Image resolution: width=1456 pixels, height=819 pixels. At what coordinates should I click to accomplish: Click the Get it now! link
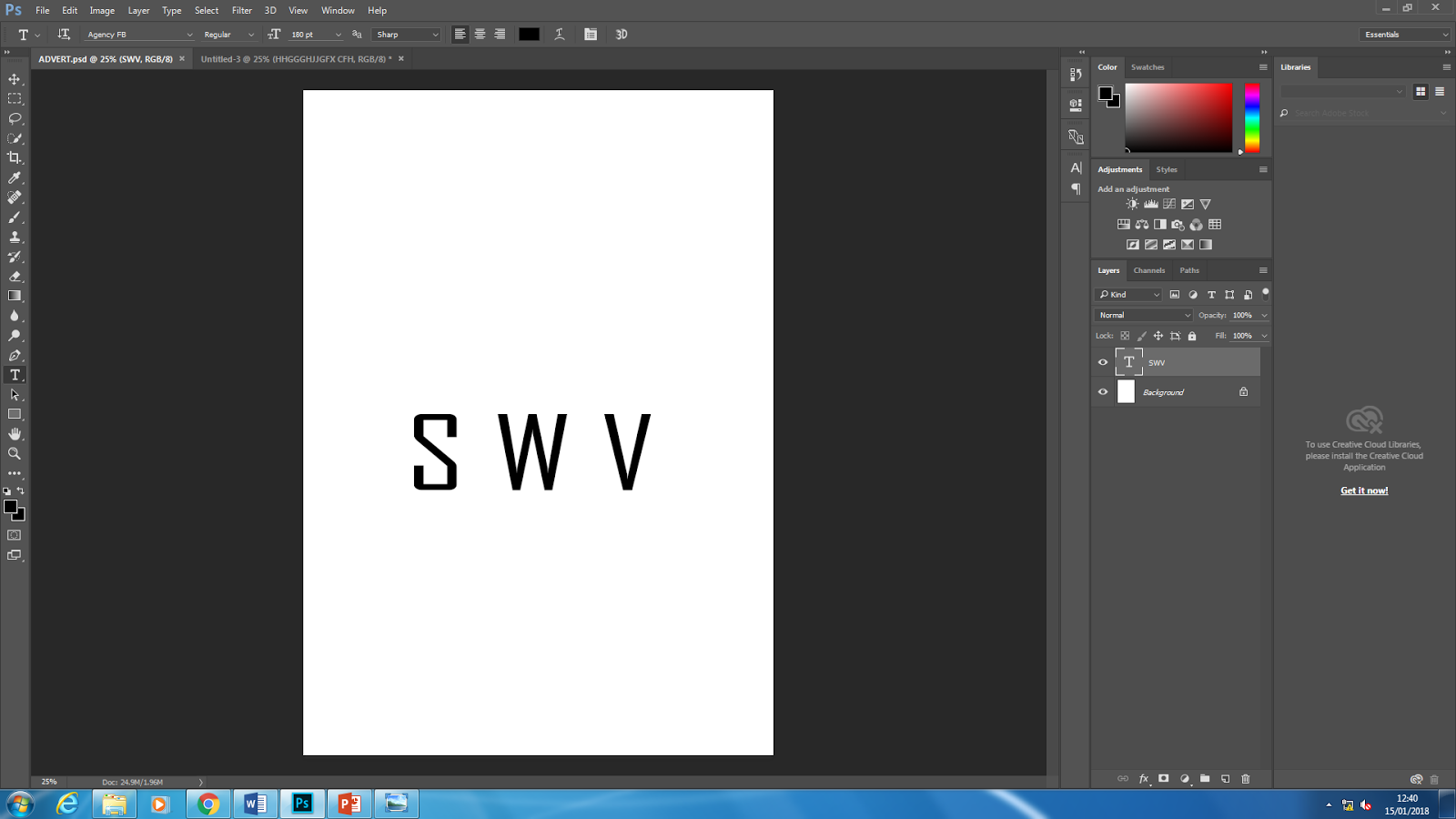click(1364, 490)
